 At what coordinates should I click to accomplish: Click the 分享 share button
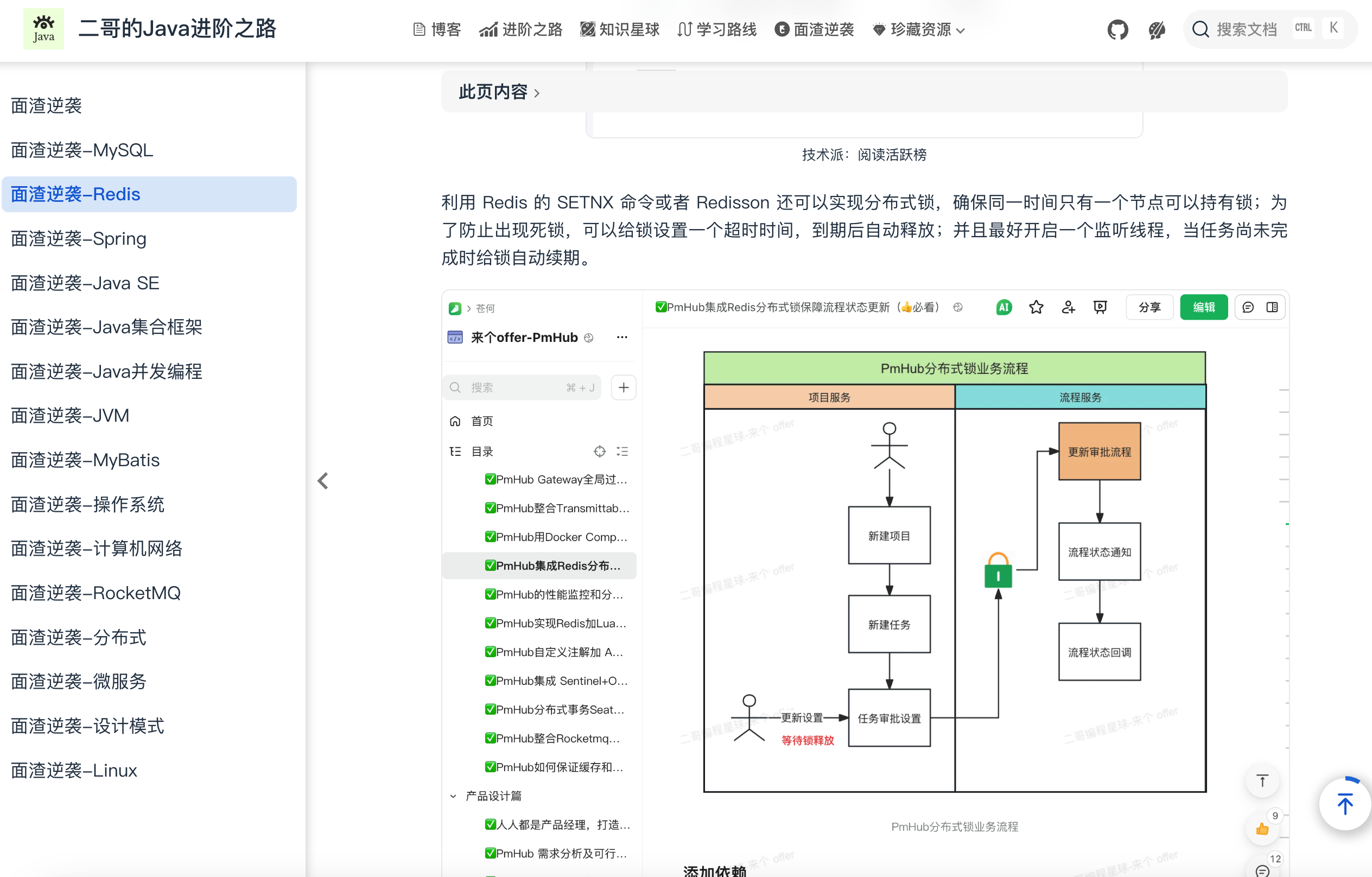pyautogui.click(x=1149, y=307)
